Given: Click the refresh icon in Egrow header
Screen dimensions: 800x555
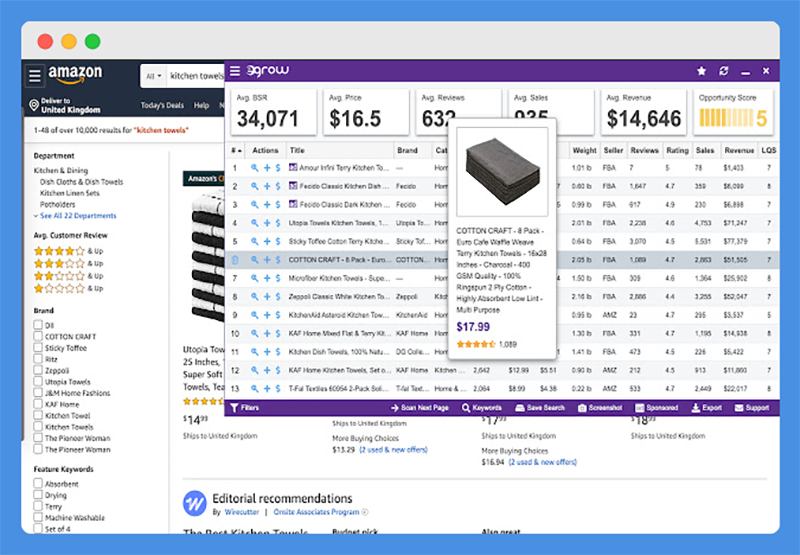Looking at the screenshot, I should (x=723, y=71).
